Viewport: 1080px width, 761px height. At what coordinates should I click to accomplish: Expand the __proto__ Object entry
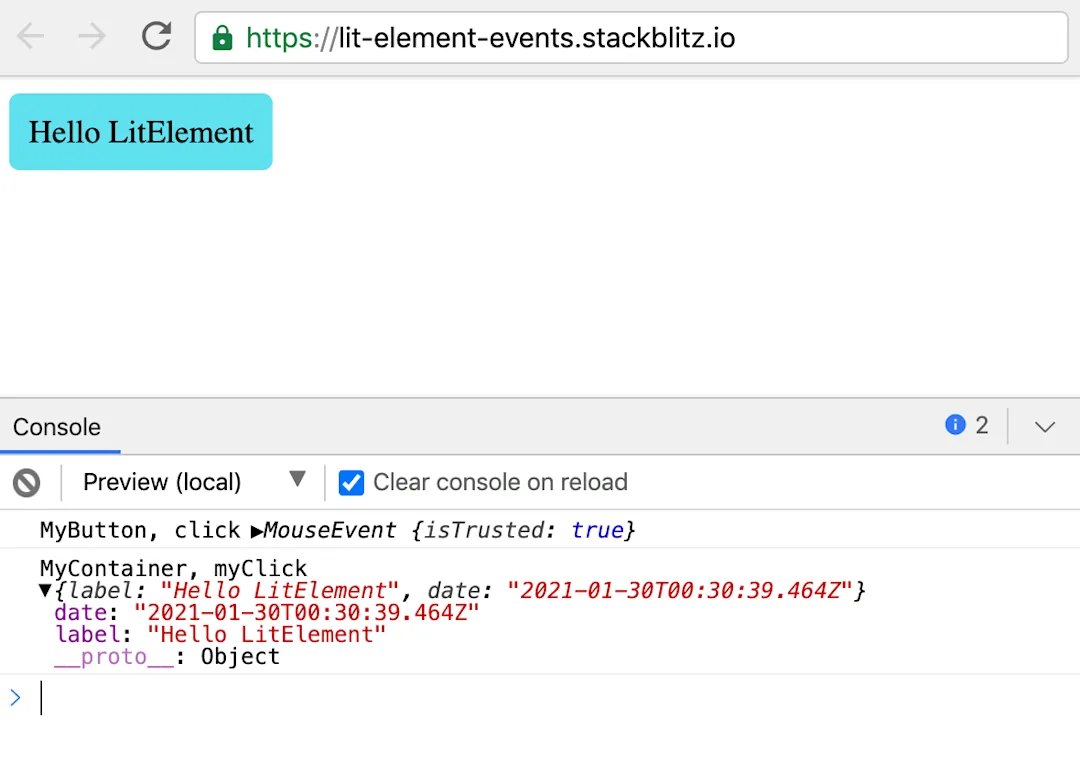pyautogui.click(x=113, y=656)
